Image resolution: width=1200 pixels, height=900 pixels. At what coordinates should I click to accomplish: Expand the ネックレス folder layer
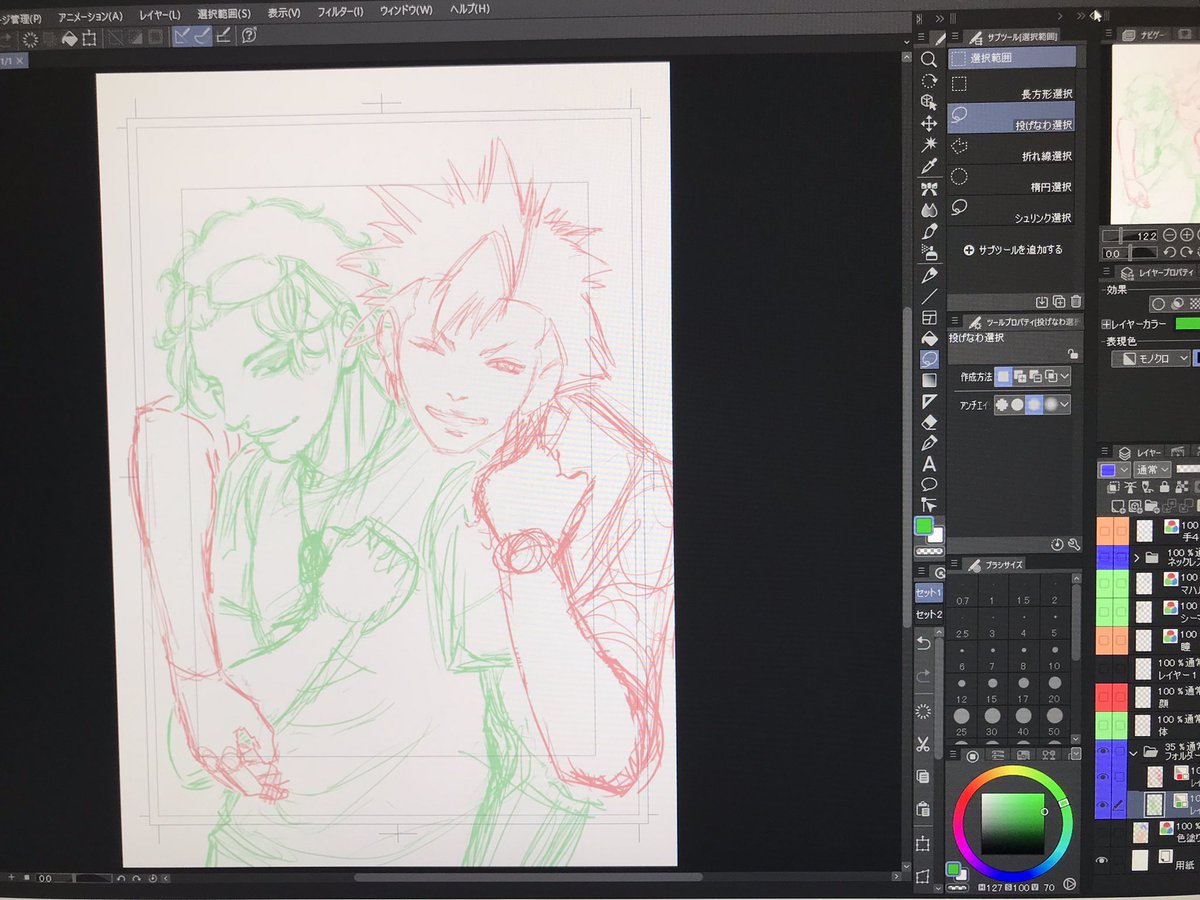(x=1137, y=556)
